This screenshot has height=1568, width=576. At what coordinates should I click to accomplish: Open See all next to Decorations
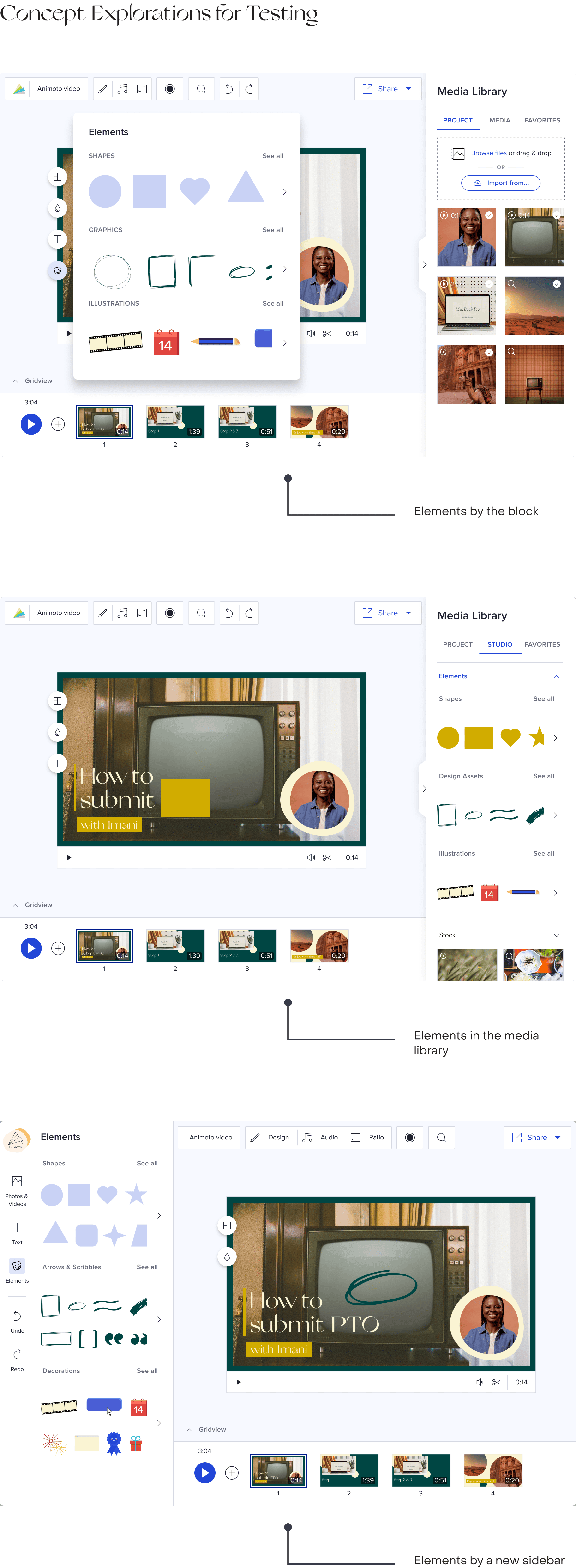click(x=147, y=1371)
